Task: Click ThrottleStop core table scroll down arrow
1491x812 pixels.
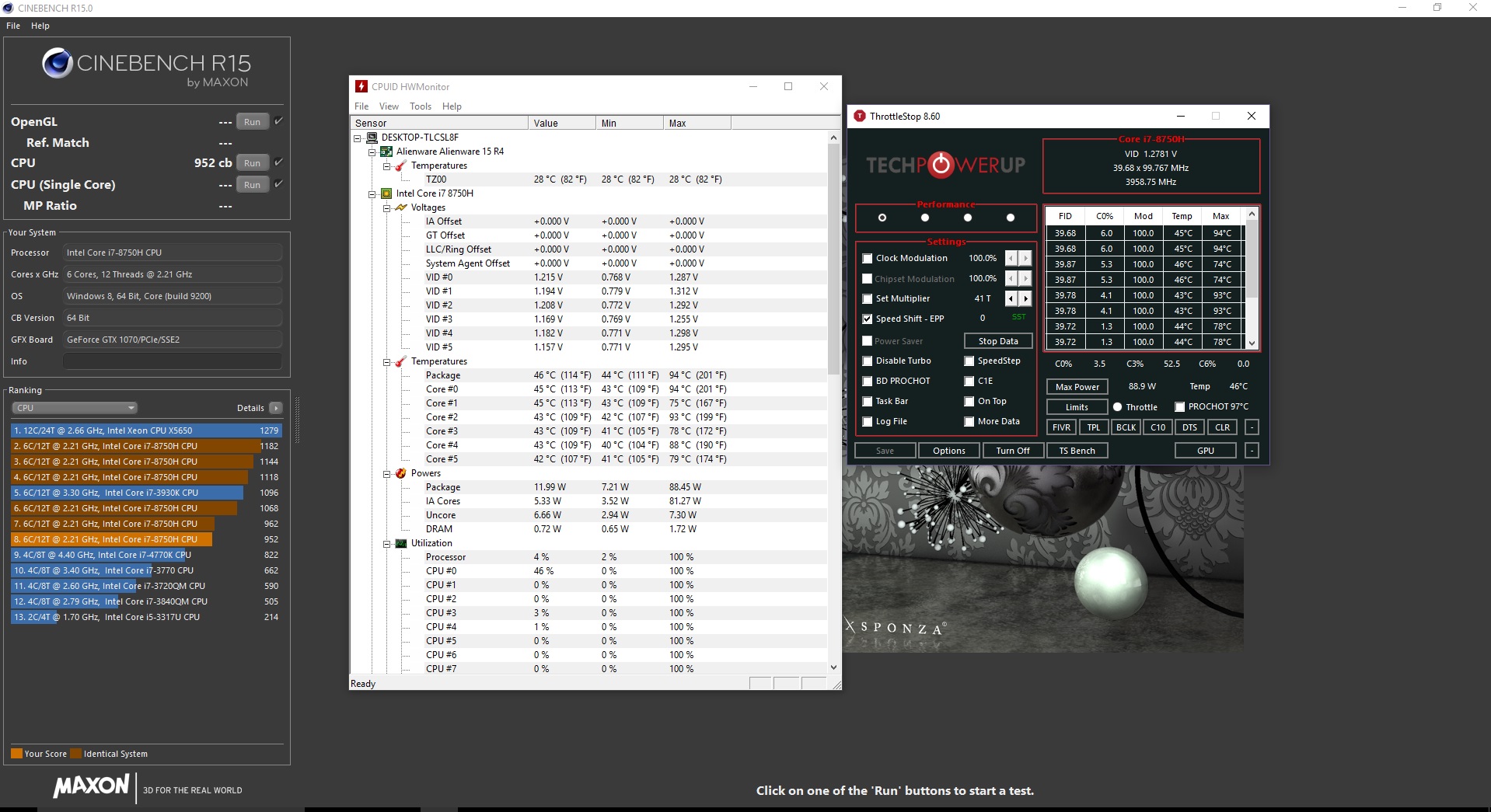Action: (x=1252, y=343)
